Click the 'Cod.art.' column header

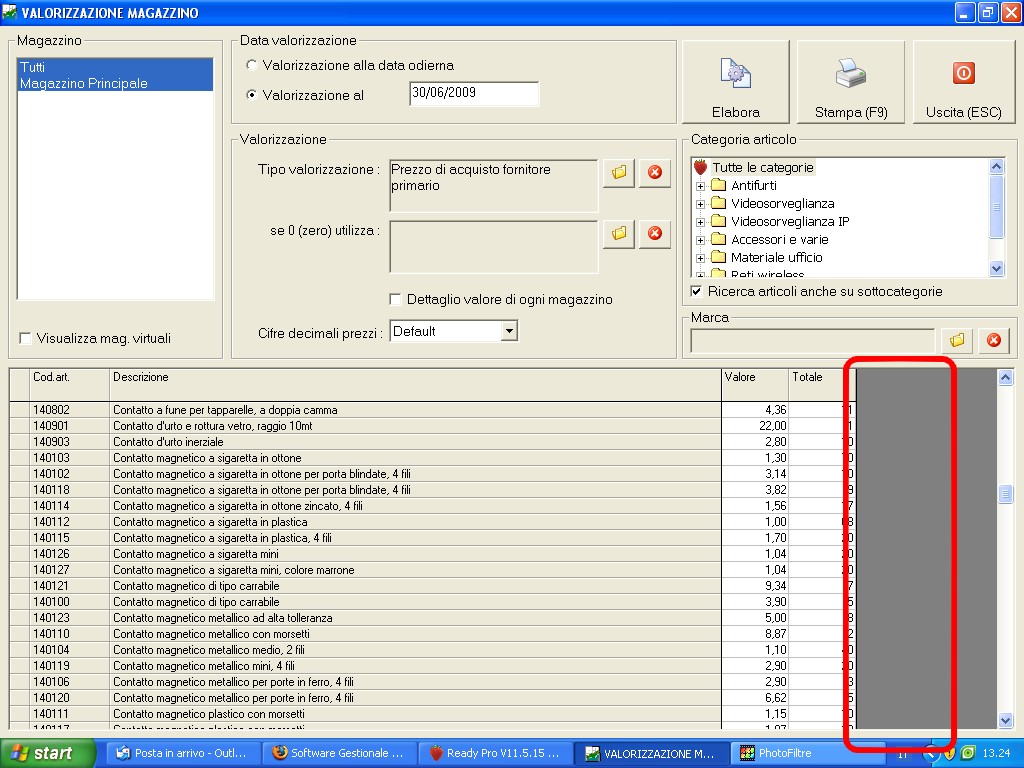click(x=69, y=385)
